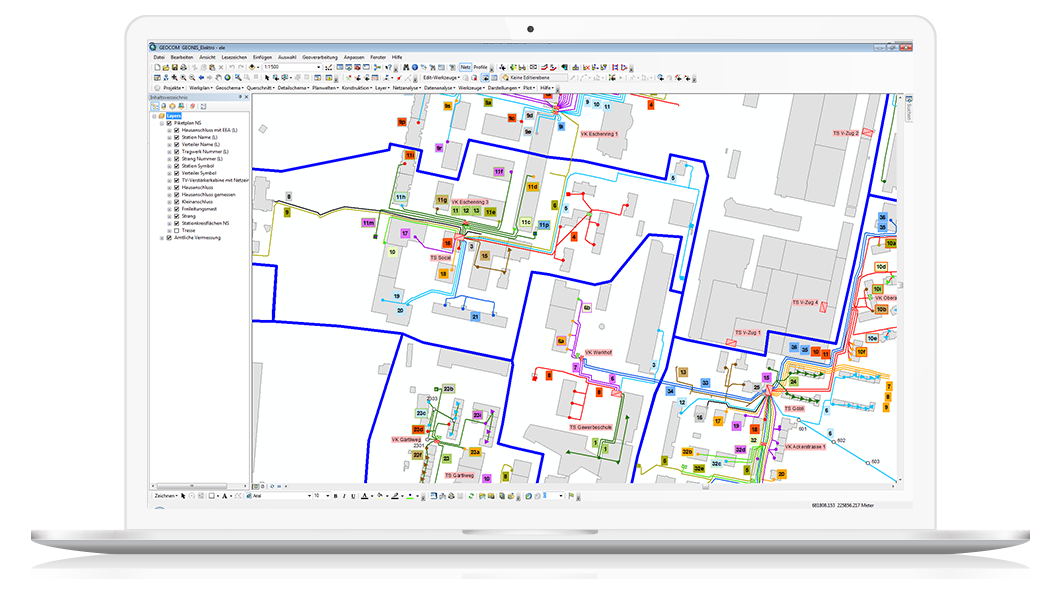Uncheck the Hausanschluss gemessen layer

tap(176, 194)
